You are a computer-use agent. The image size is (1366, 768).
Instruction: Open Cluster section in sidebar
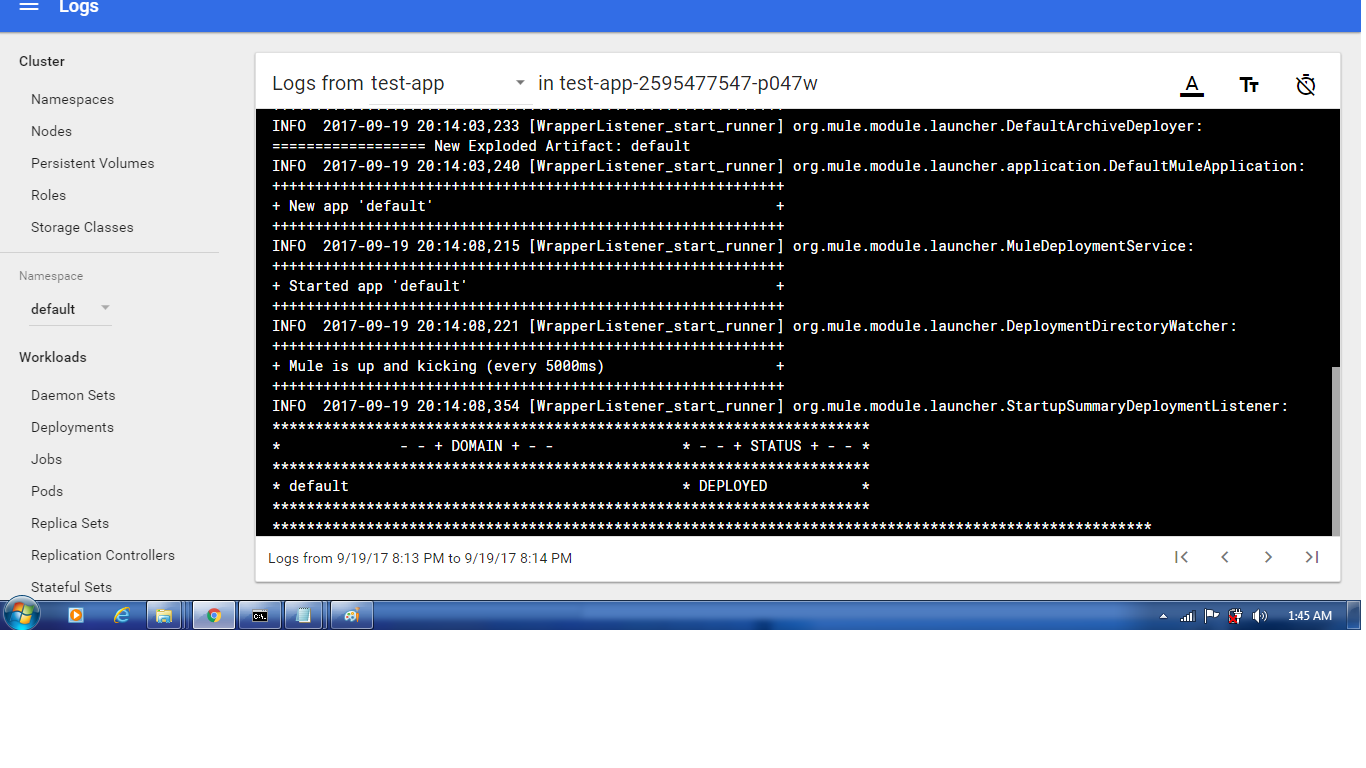coord(42,61)
